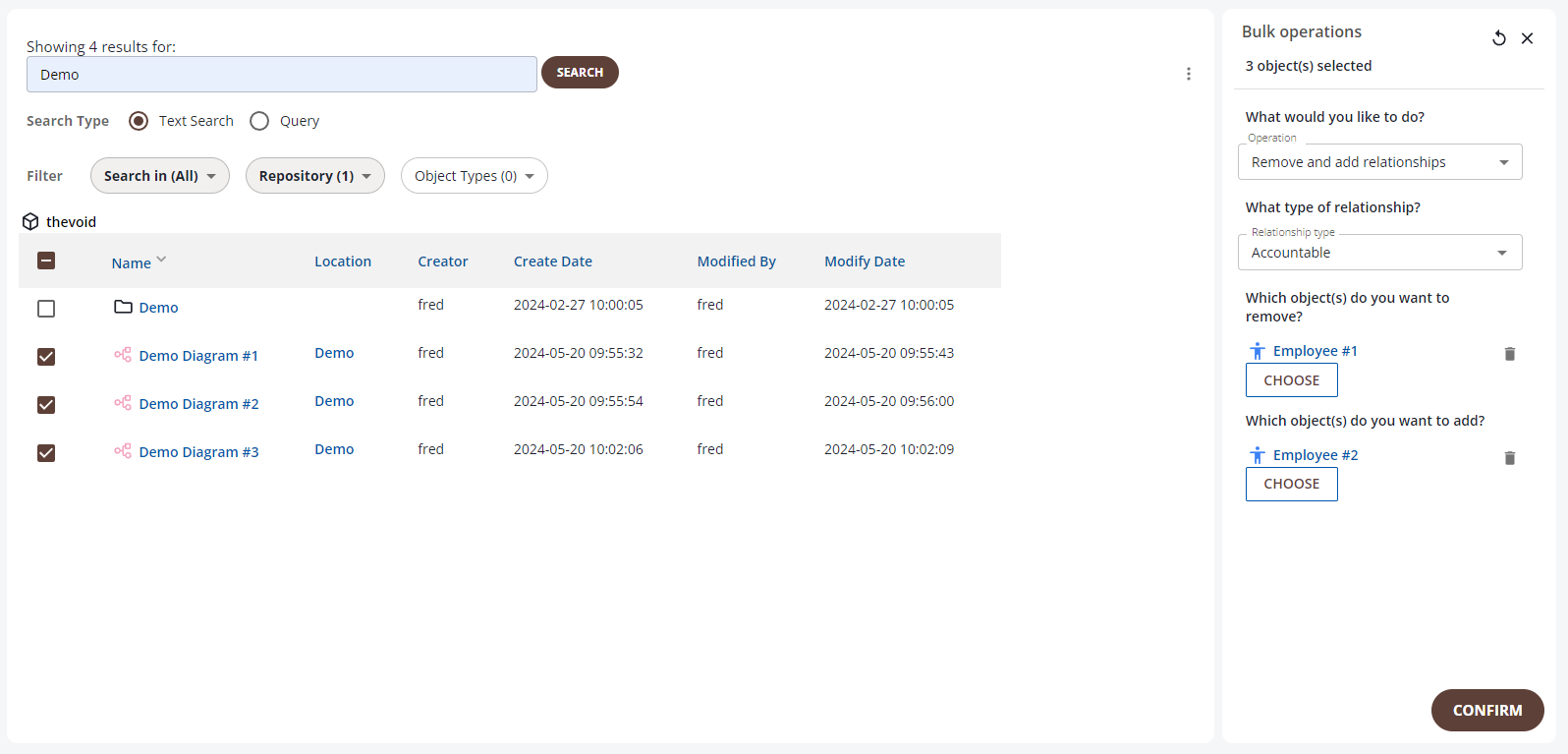Close the Bulk operations panel
This screenshot has width=1568, height=754.
click(x=1527, y=38)
